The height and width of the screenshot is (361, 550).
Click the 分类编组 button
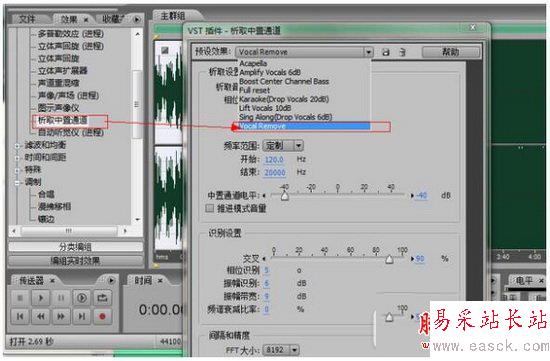point(75,247)
